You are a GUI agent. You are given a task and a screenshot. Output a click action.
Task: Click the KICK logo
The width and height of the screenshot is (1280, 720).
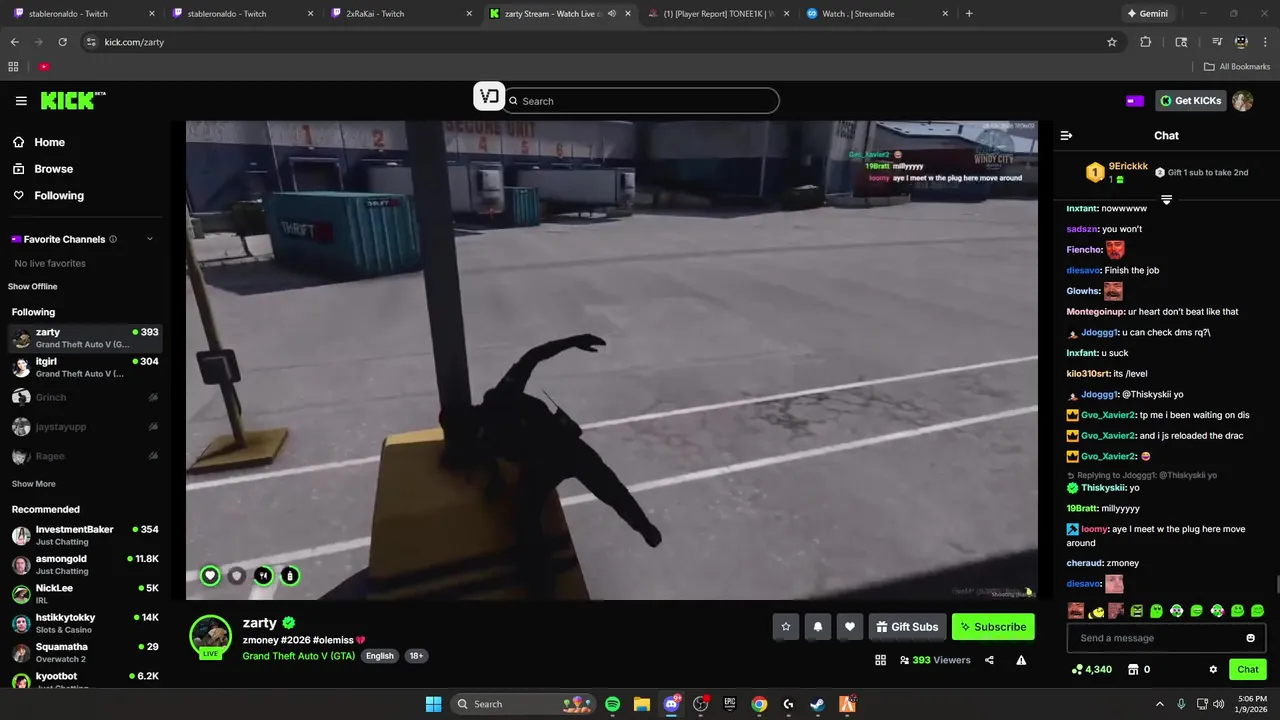72,101
